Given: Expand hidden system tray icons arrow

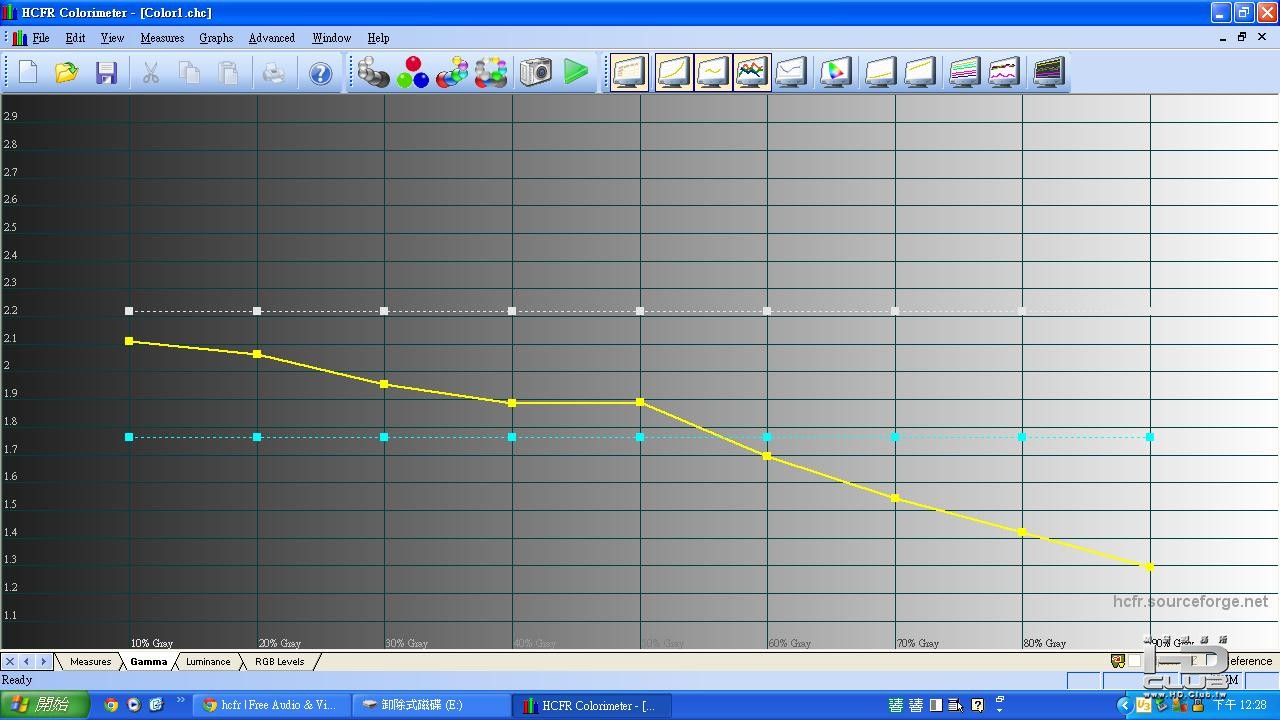Looking at the screenshot, I should (x=1123, y=705).
